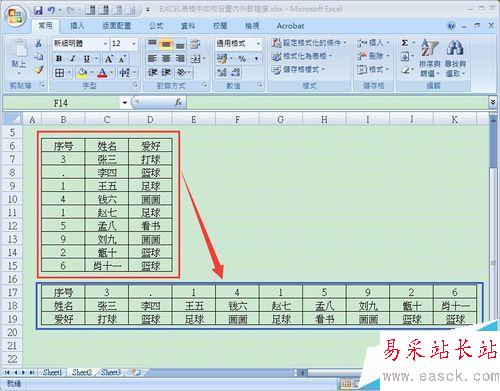Open Conditional Formatting options
Image resolution: width=500 pixels, height=391 pixels.
[x=309, y=43]
